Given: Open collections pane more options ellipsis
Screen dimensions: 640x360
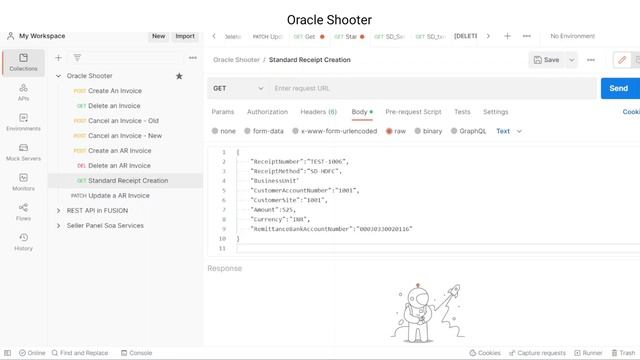Looking at the screenshot, I should 193,58.
